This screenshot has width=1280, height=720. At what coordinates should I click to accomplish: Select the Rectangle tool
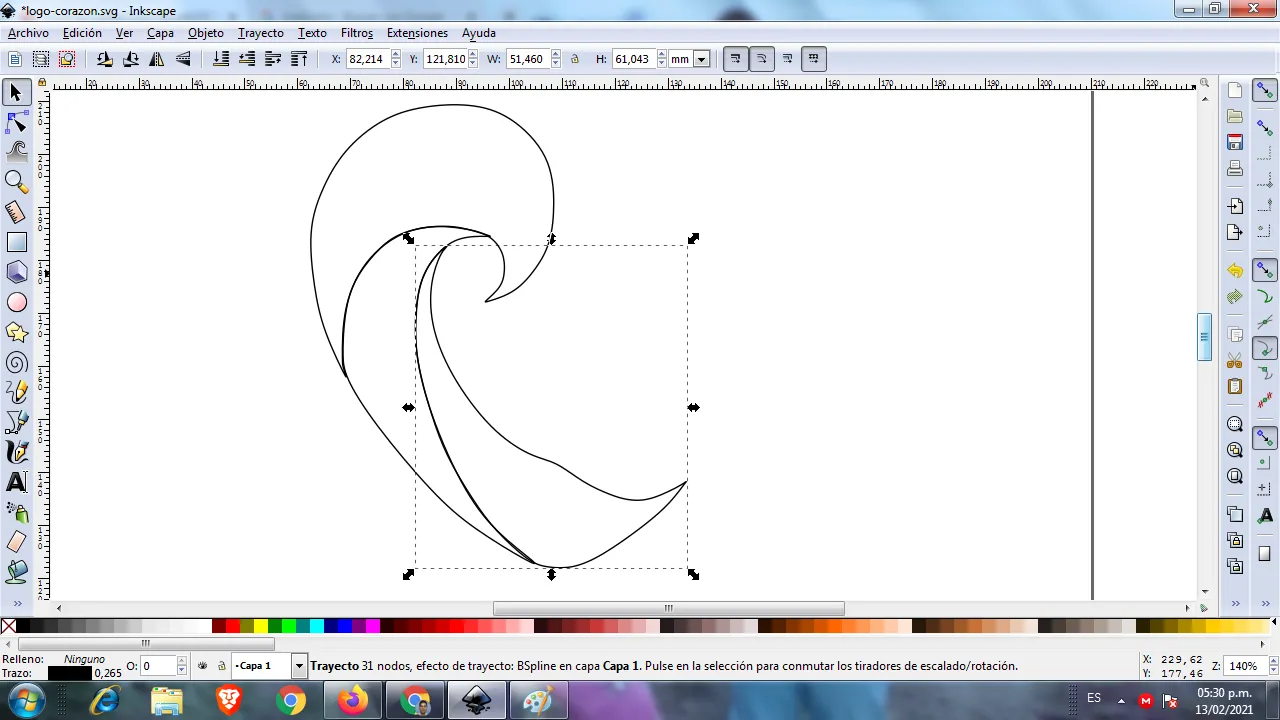[16, 242]
